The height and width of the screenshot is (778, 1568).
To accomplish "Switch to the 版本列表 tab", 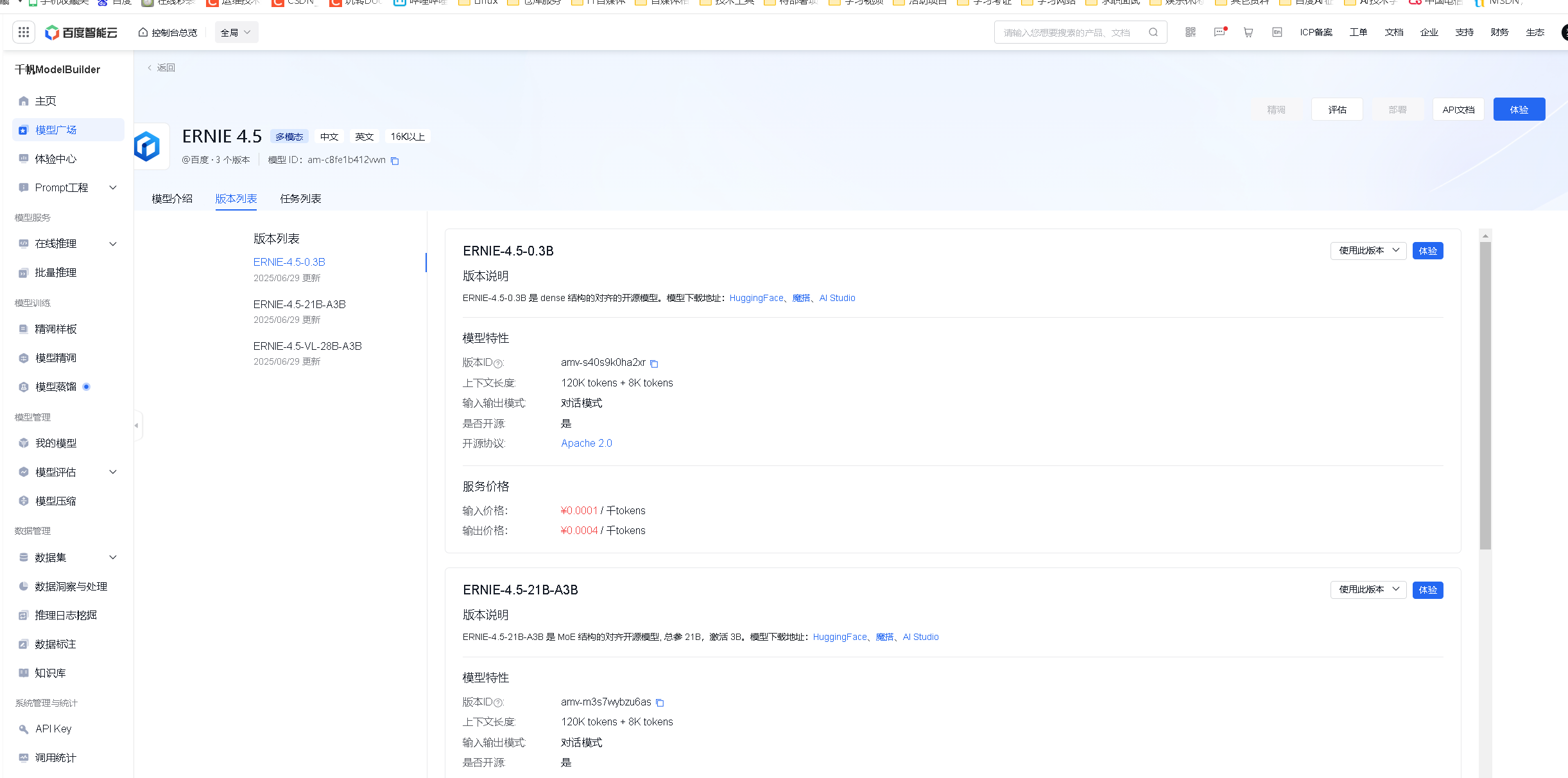I will coord(236,199).
